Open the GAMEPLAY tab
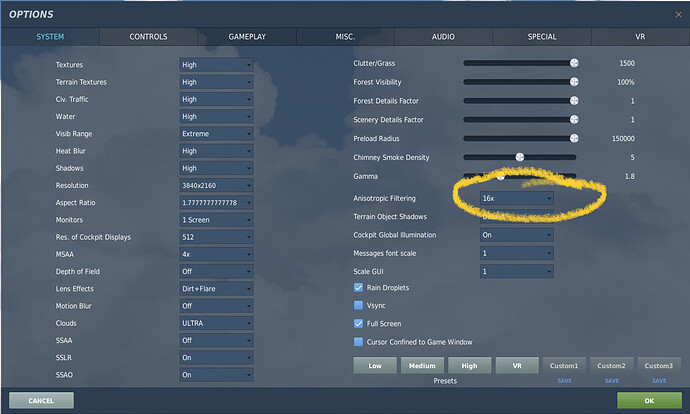Image resolution: width=690 pixels, height=414 pixels. [246, 37]
